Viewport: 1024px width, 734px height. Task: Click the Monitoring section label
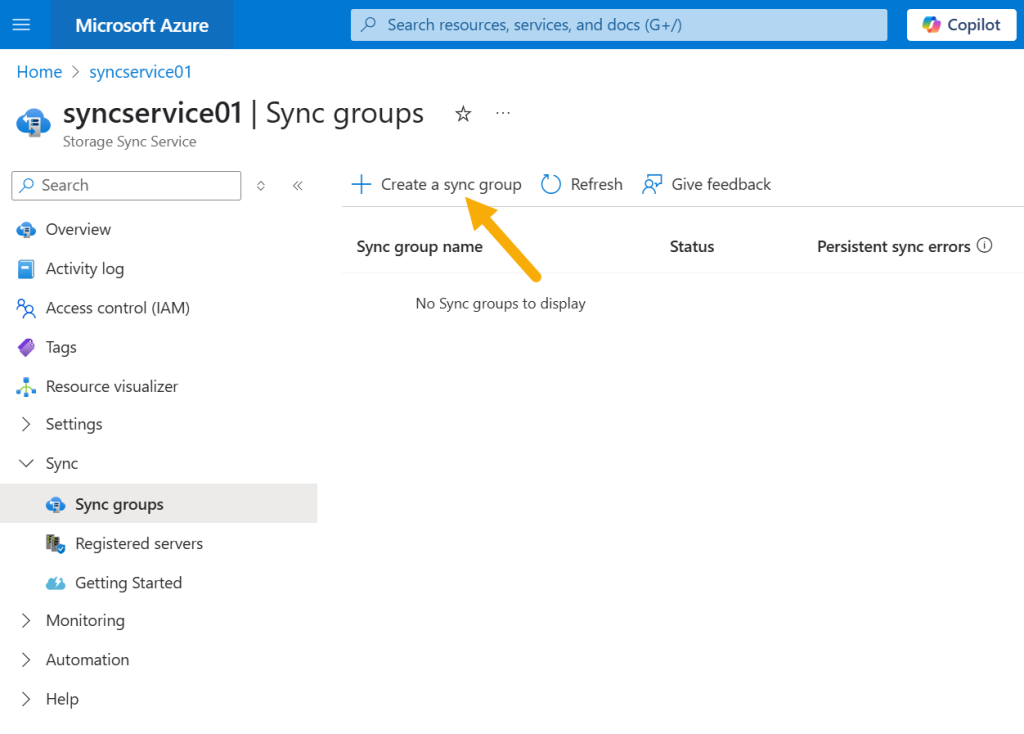pyautogui.click(x=86, y=621)
